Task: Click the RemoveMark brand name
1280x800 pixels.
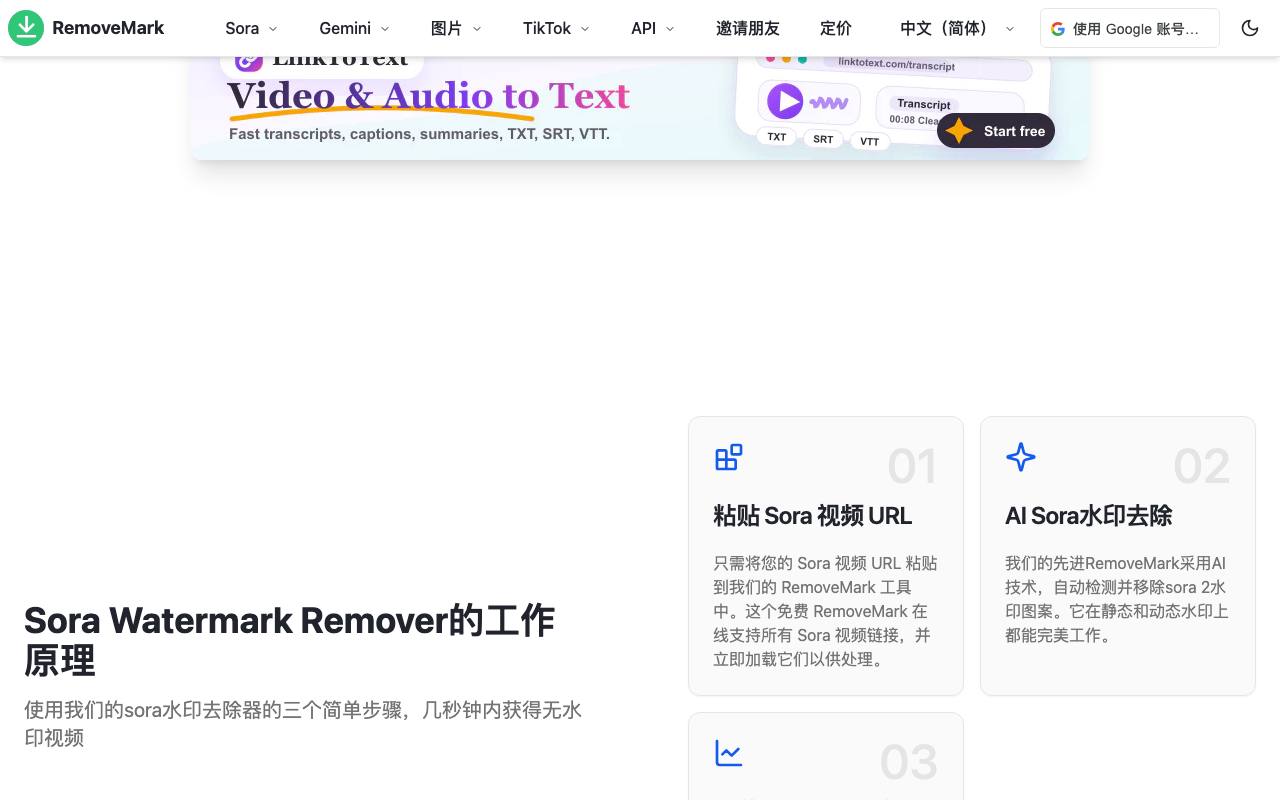Action: [x=108, y=28]
